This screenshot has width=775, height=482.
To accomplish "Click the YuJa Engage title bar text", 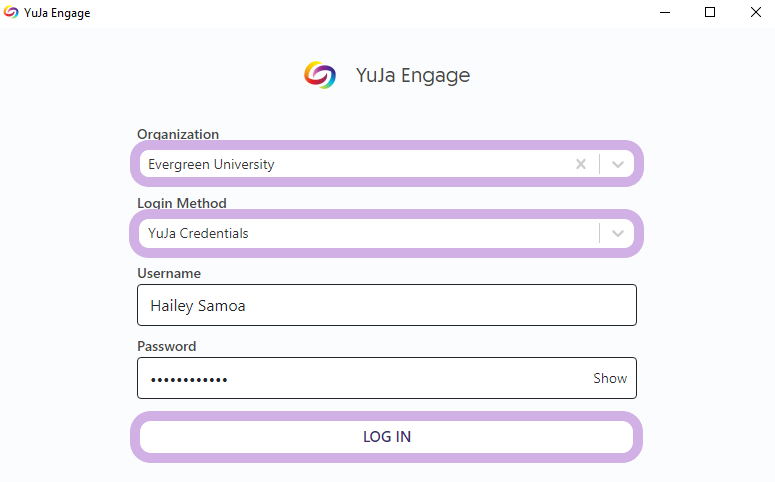I will point(57,13).
